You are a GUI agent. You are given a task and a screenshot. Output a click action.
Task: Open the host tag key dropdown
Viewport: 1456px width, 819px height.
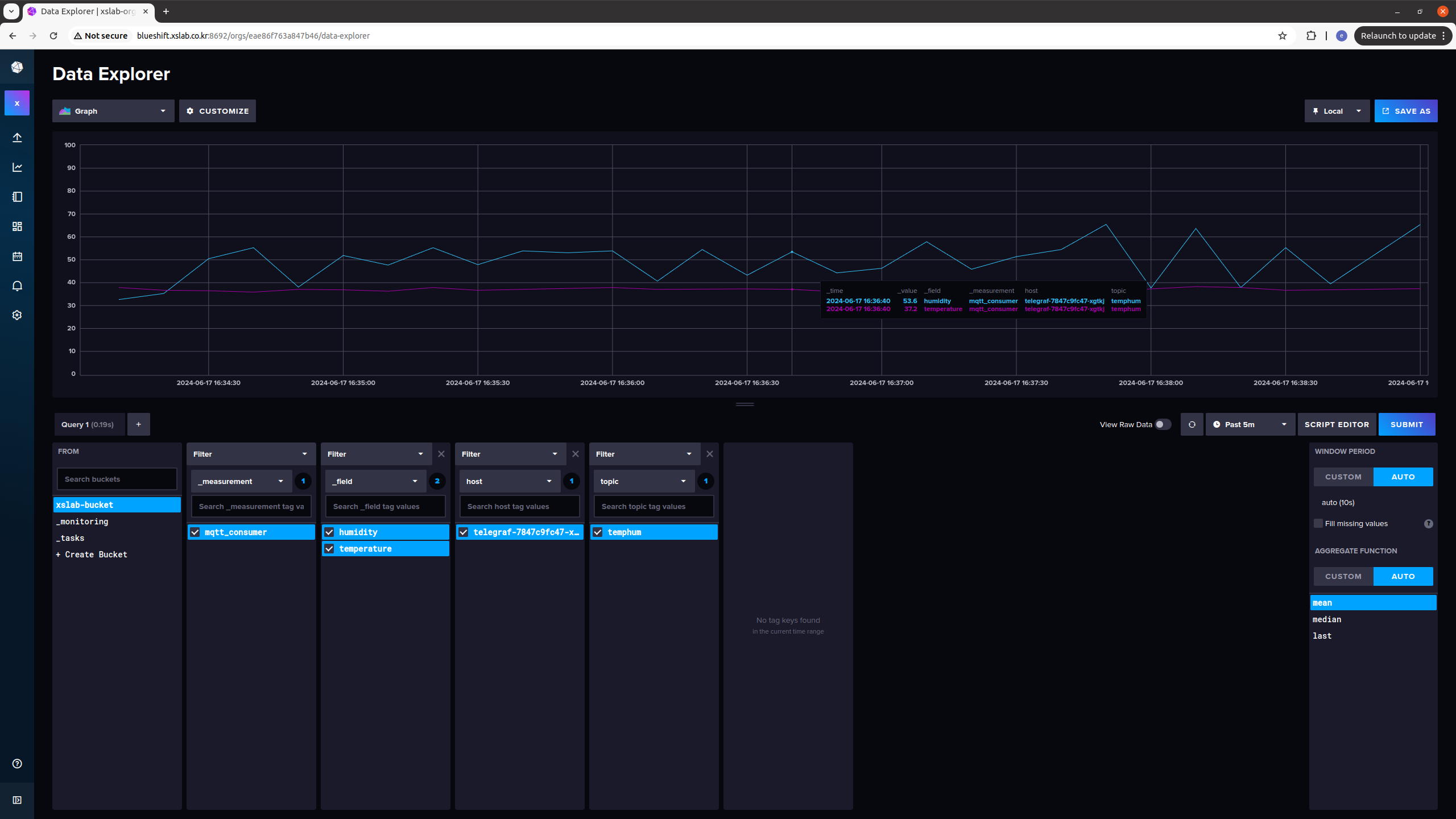pos(510,481)
